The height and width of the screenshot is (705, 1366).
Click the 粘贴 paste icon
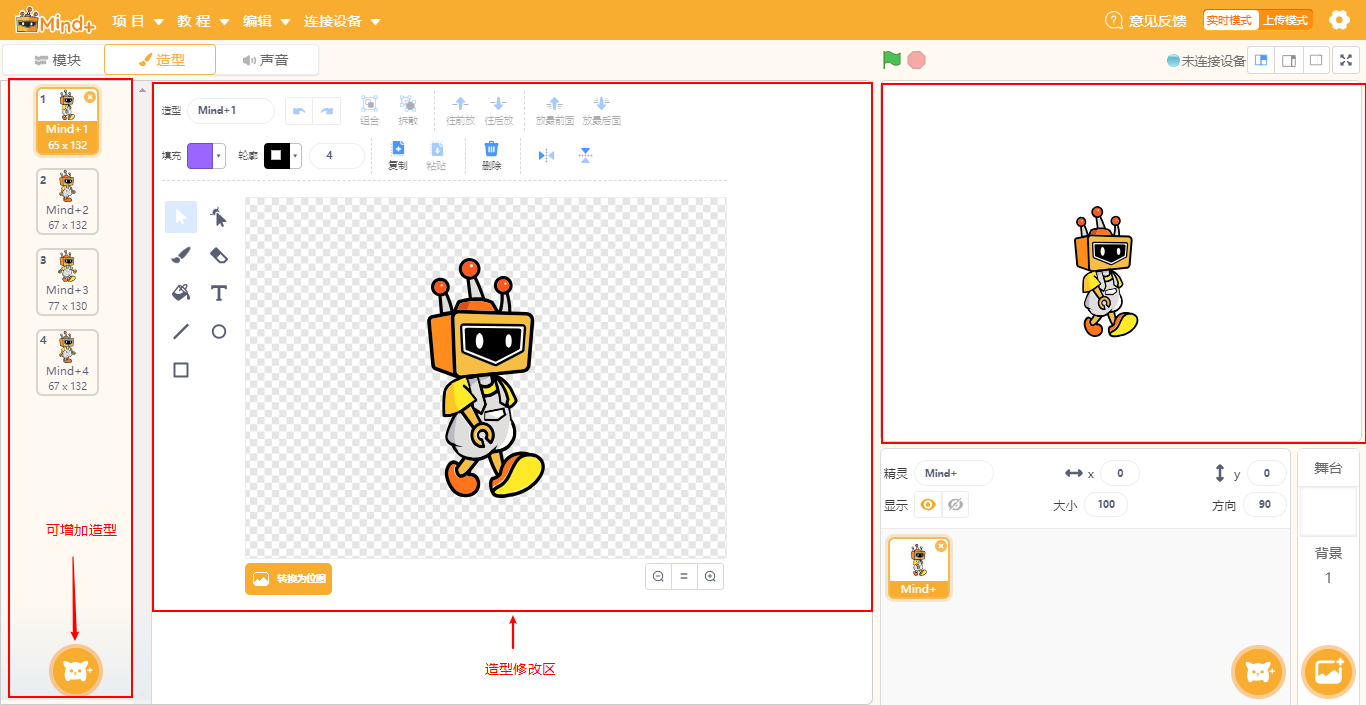[436, 149]
